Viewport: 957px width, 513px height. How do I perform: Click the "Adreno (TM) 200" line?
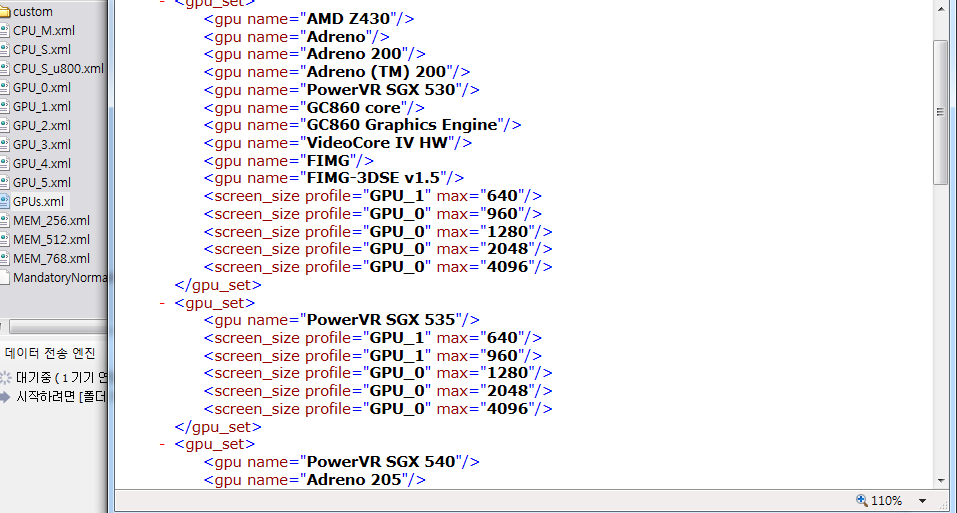(337, 72)
